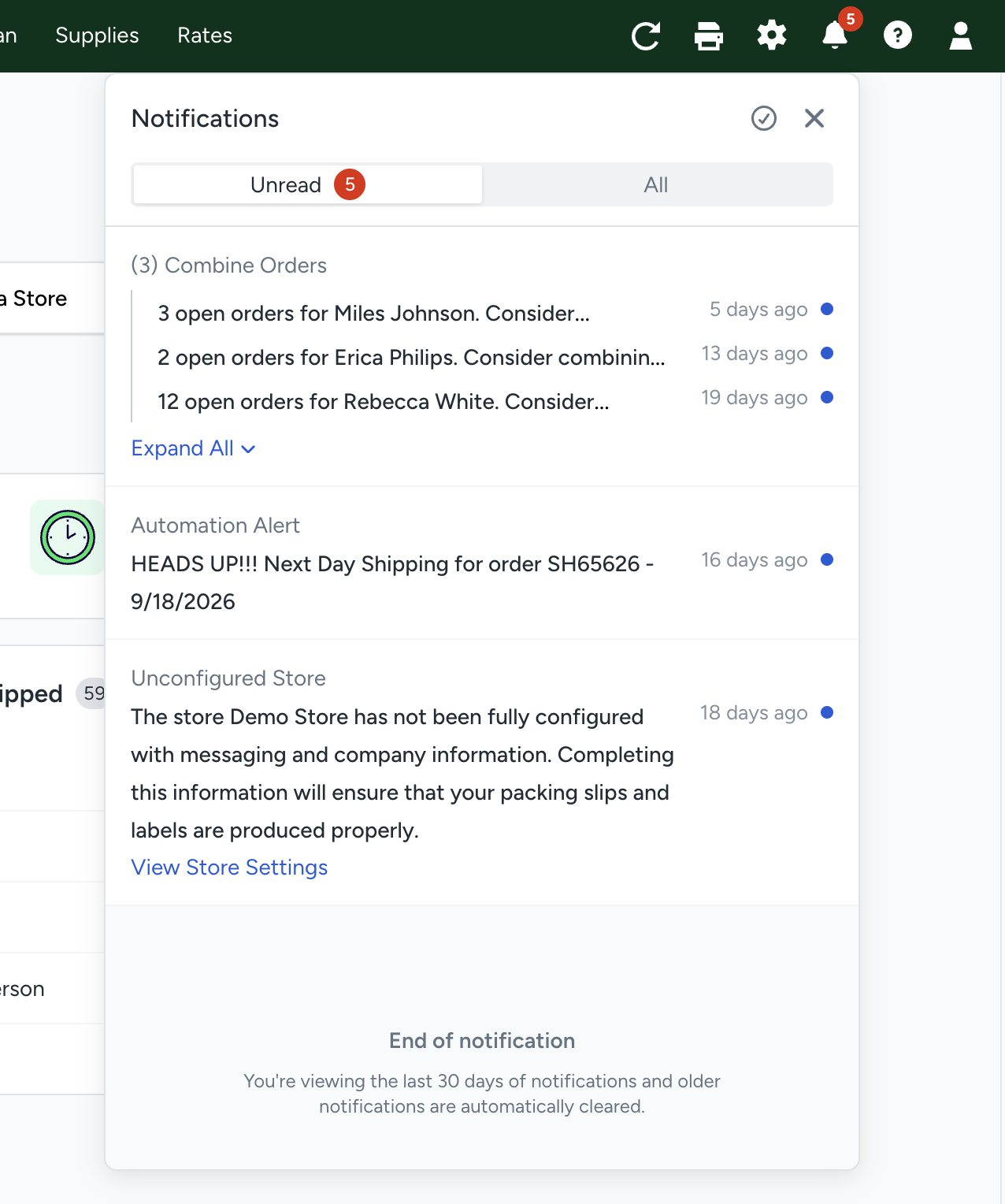Mark Automation Alert unread dot
This screenshot has width=1005, height=1204.
click(827, 559)
